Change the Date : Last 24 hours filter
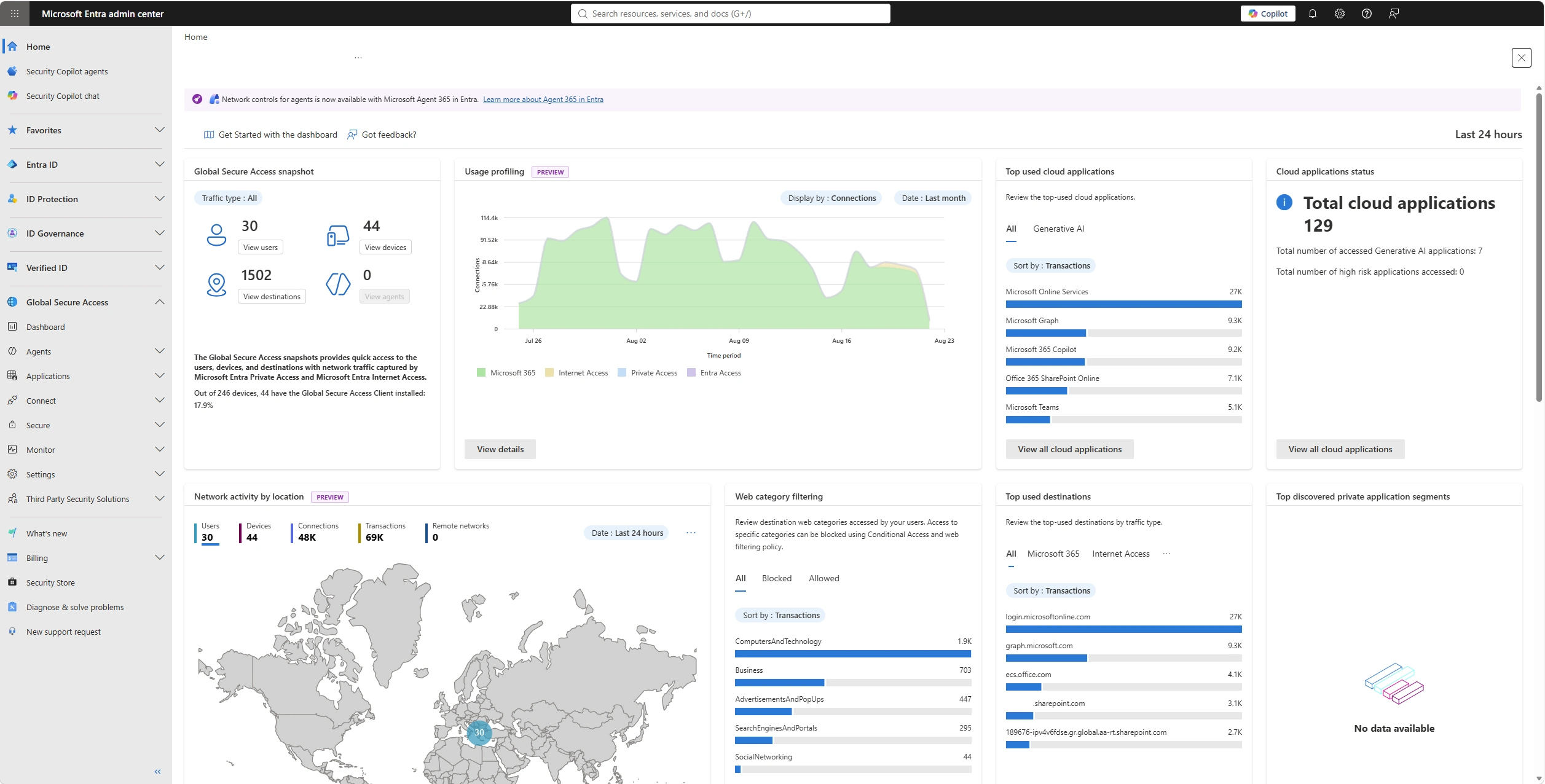 (627, 533)
